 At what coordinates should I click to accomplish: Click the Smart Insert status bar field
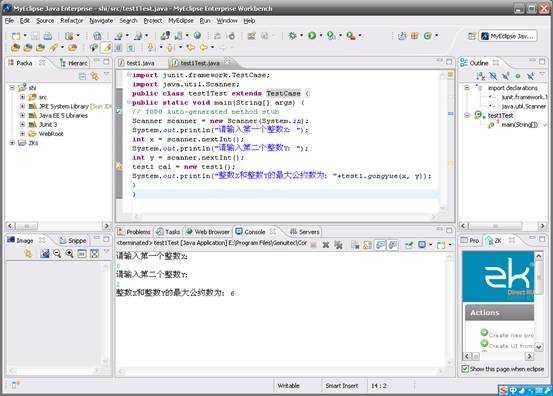(341, 386)
